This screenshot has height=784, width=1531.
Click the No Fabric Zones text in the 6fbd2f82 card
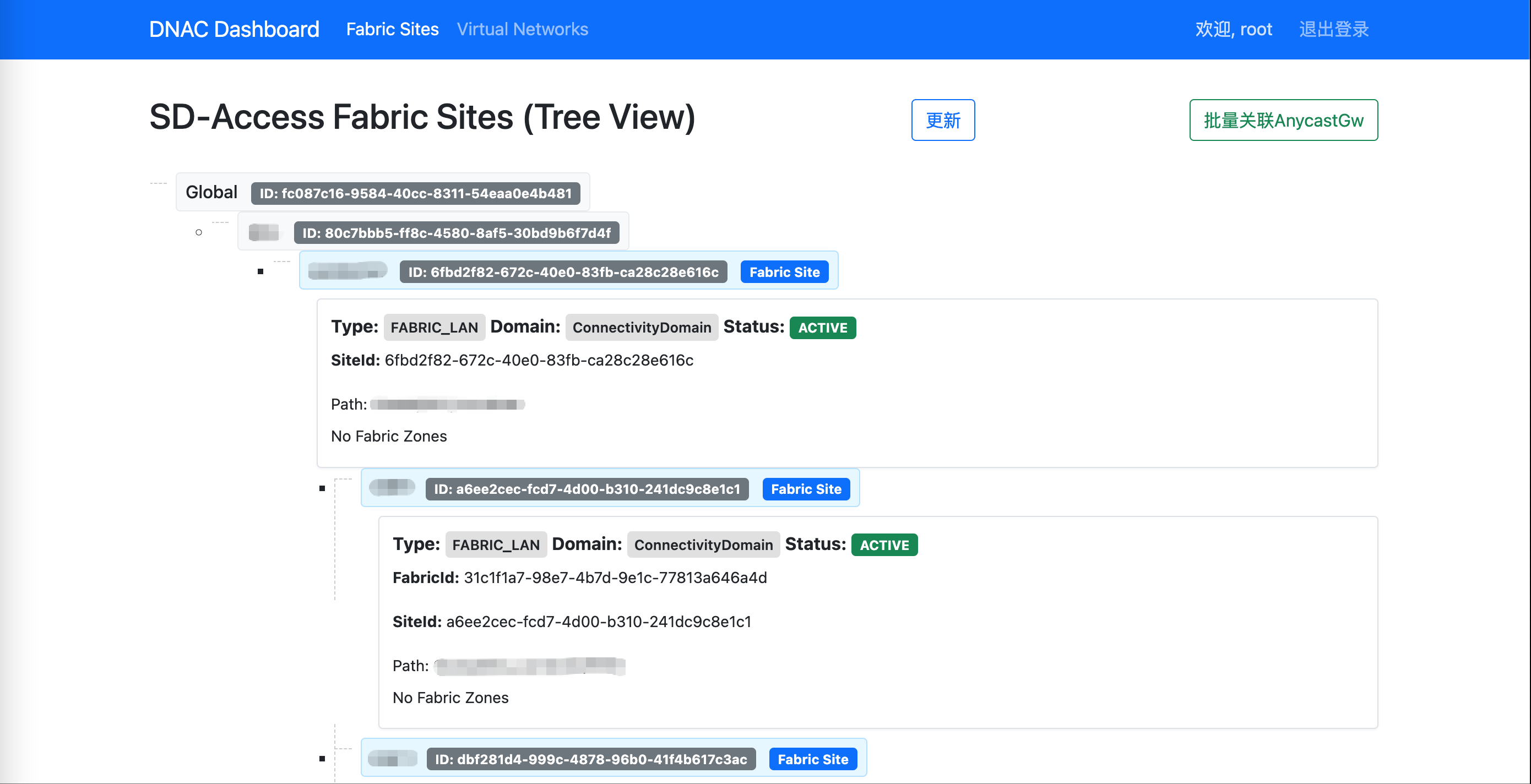pos(389,437)
